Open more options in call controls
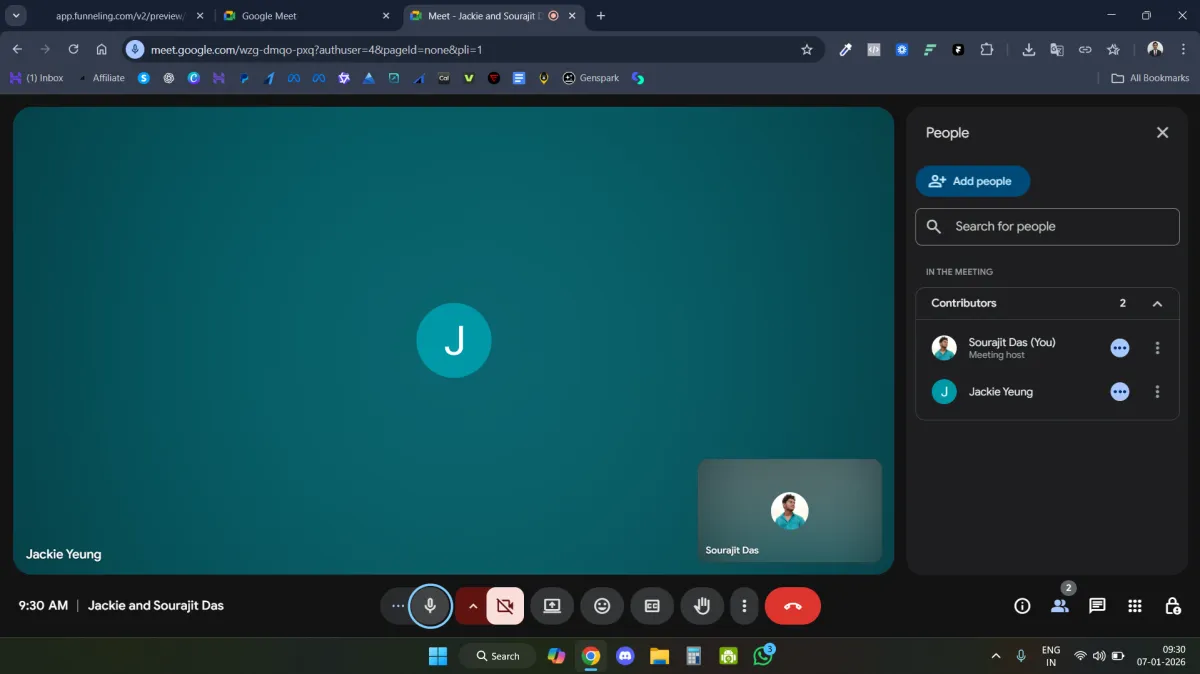This screenshot has height=674, width=1200. 744,606
